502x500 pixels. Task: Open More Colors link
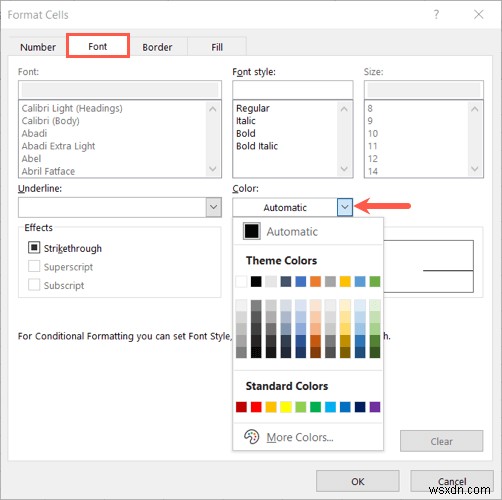point(300,437)
